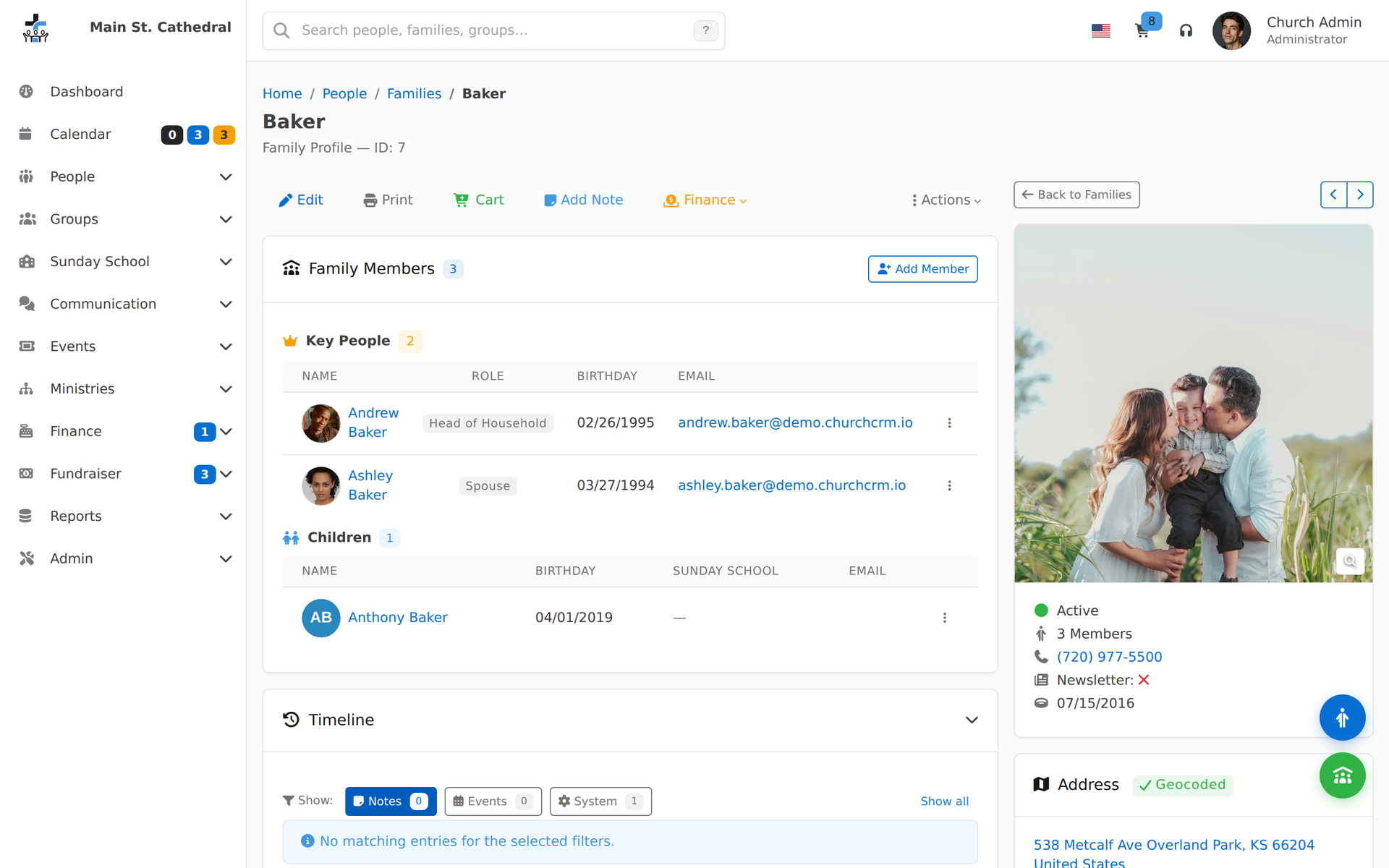Screen dimensions: 1389x868
Task: Expand Reports sidebar menu
Action: click(x=123, y=516)
